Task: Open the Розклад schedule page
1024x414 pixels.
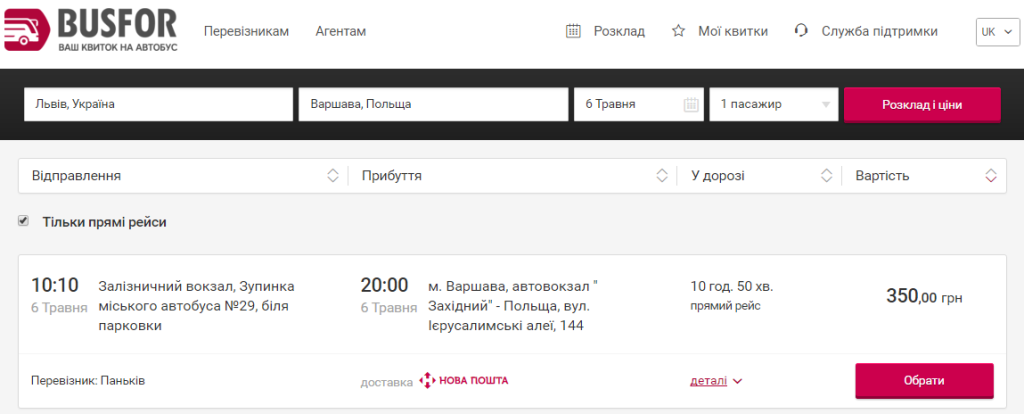Action: click(x=619, y=31)
